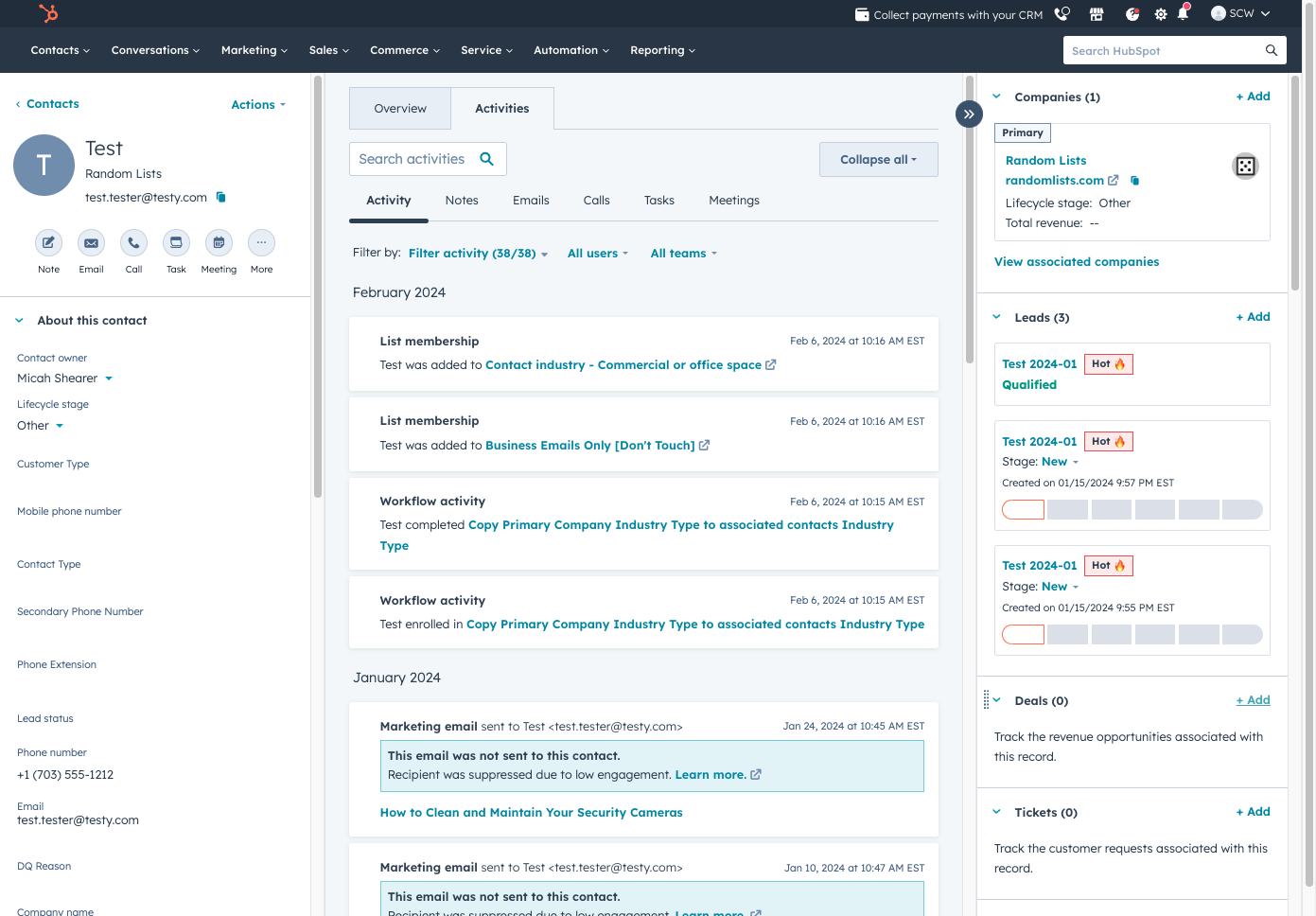Click the Call action icon
Screen dimensions: 1316x916
pyautogui.click(x=133, y=243)
